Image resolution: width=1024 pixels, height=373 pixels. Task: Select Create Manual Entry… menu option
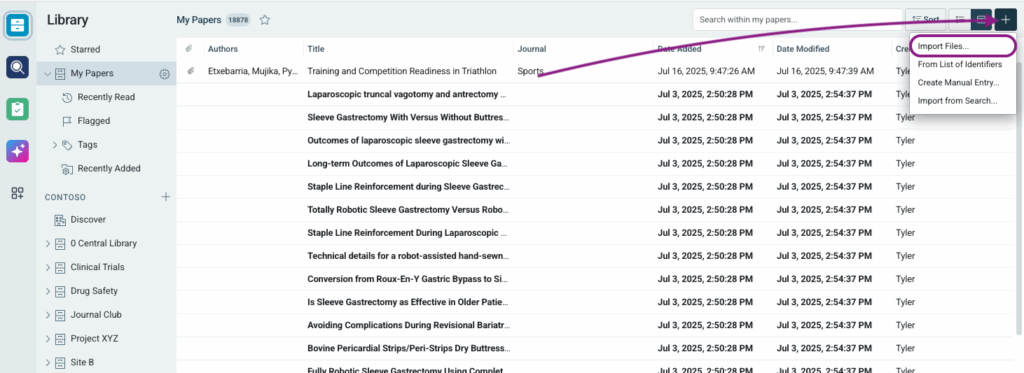click(958, 82)
